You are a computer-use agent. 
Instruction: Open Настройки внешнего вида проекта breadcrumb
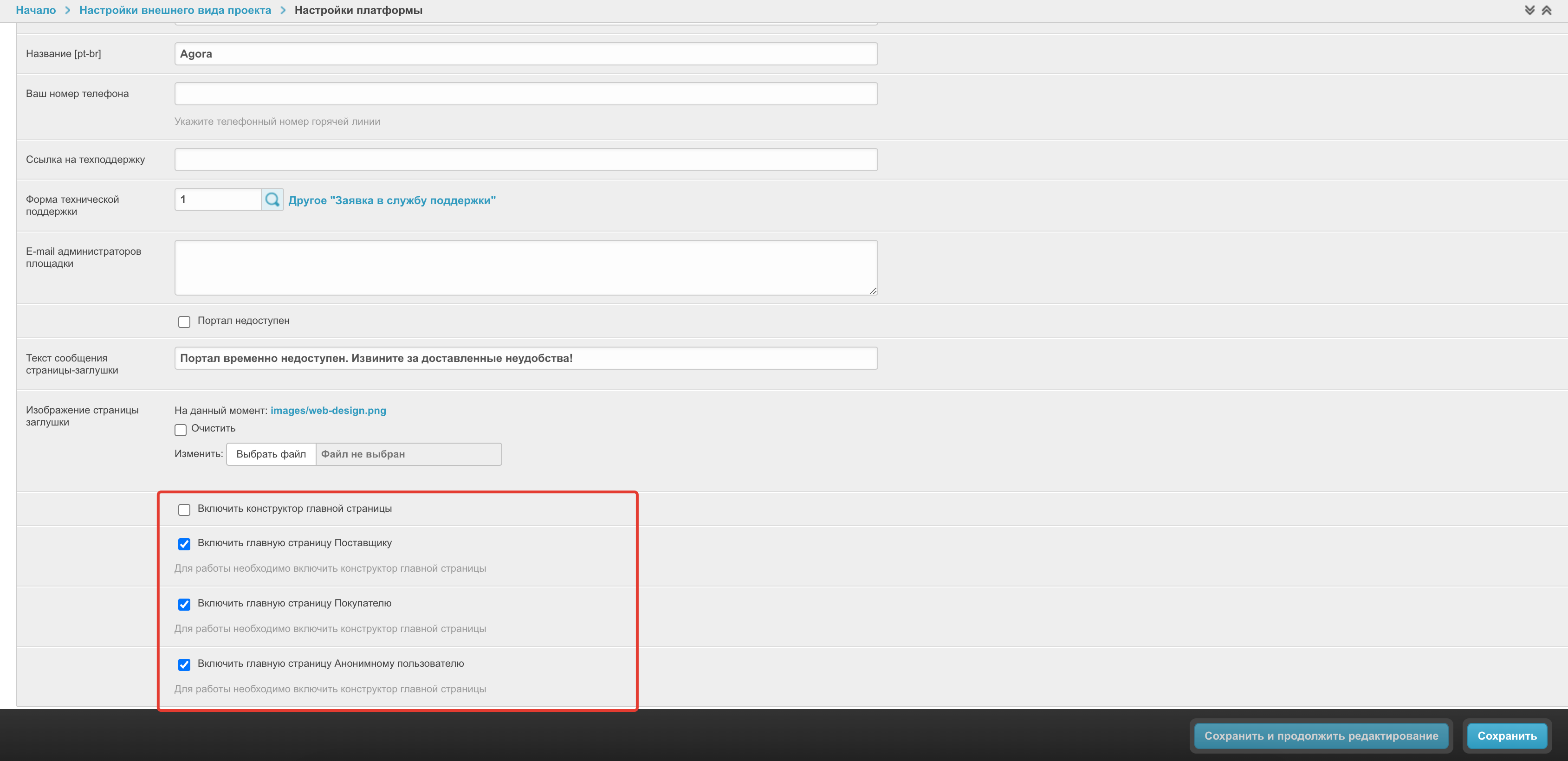point(175,10)
